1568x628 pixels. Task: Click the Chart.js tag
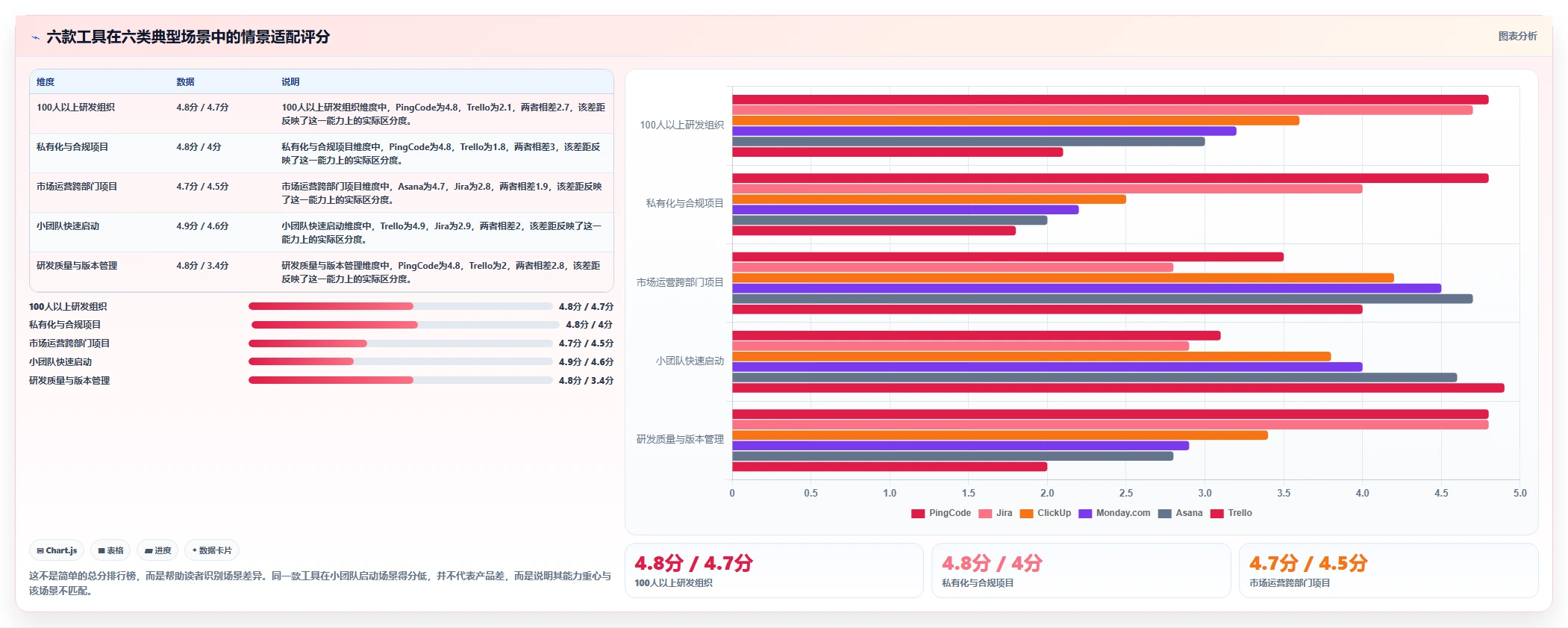(57, 550)
